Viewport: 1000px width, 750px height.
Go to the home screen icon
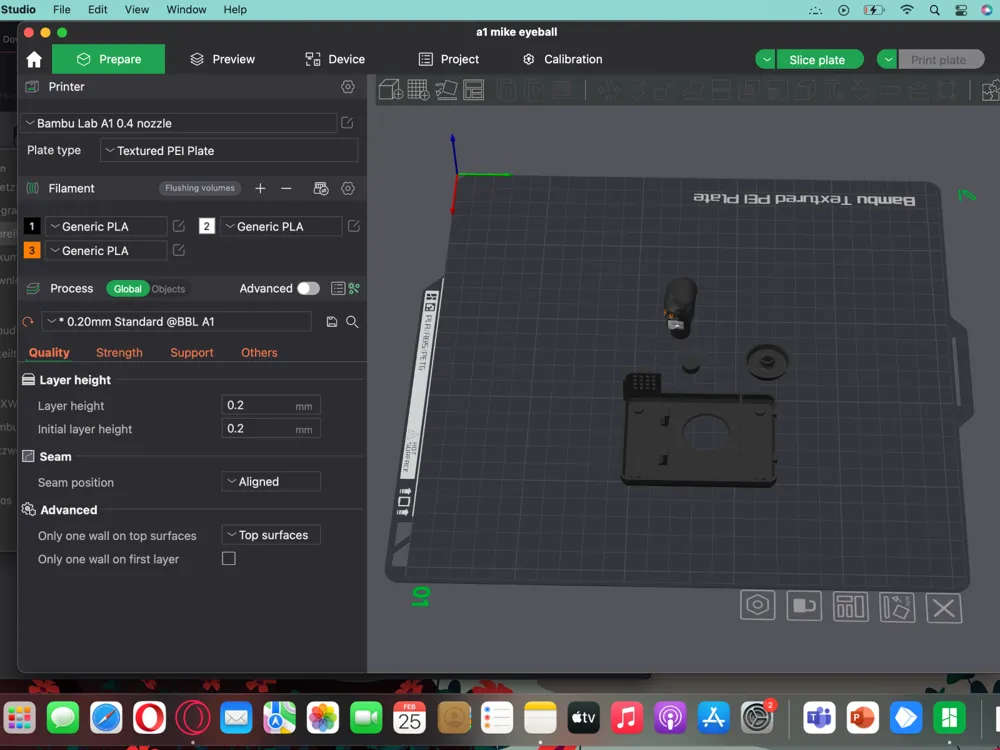[34, 59]
